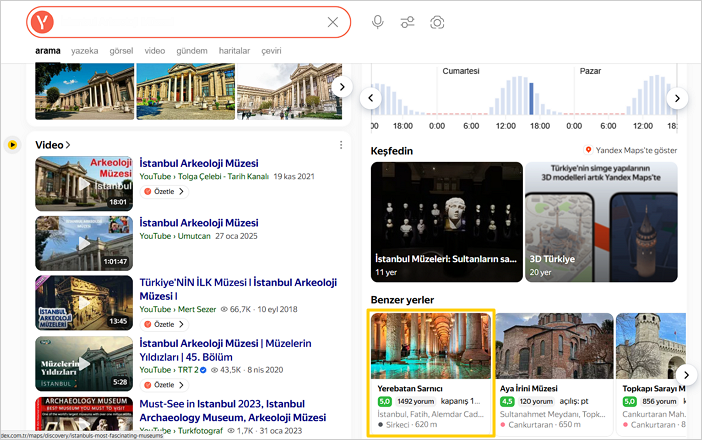This screenshot has width=702, height=440.
Task: Click the Cumartesi day label
Action: [x=461, y=71]
